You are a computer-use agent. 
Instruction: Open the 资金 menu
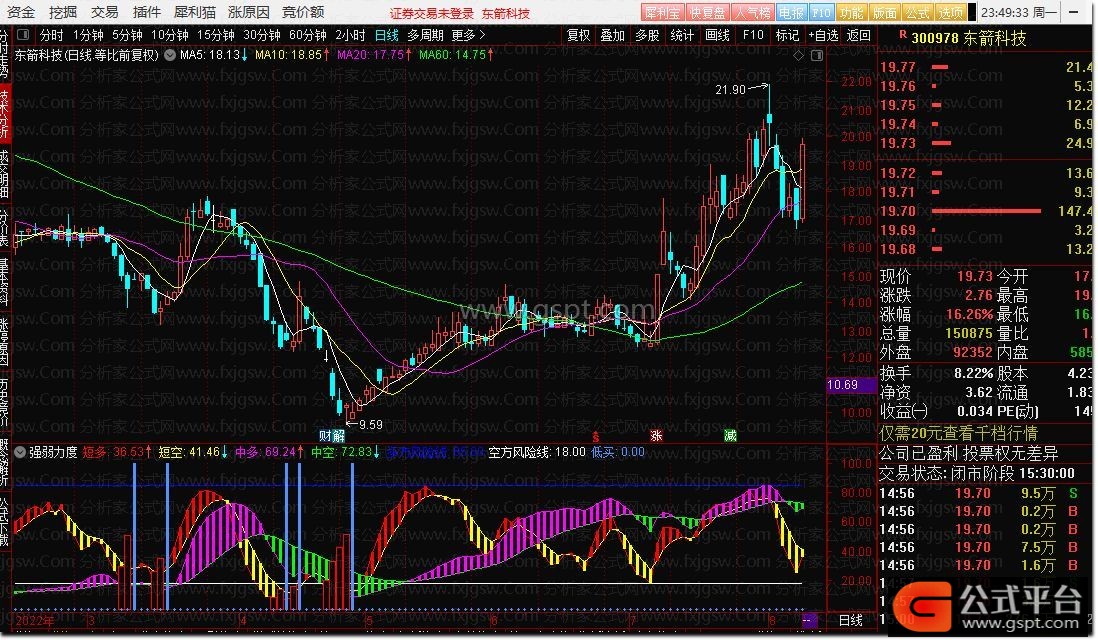point(20,12)
